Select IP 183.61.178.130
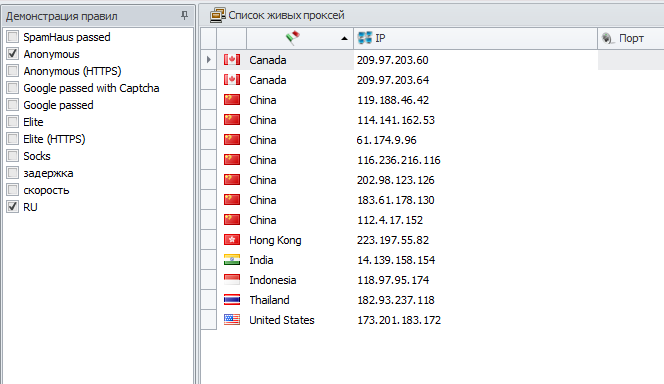This screenshot has width=664, height=384. tap(396, 200)
